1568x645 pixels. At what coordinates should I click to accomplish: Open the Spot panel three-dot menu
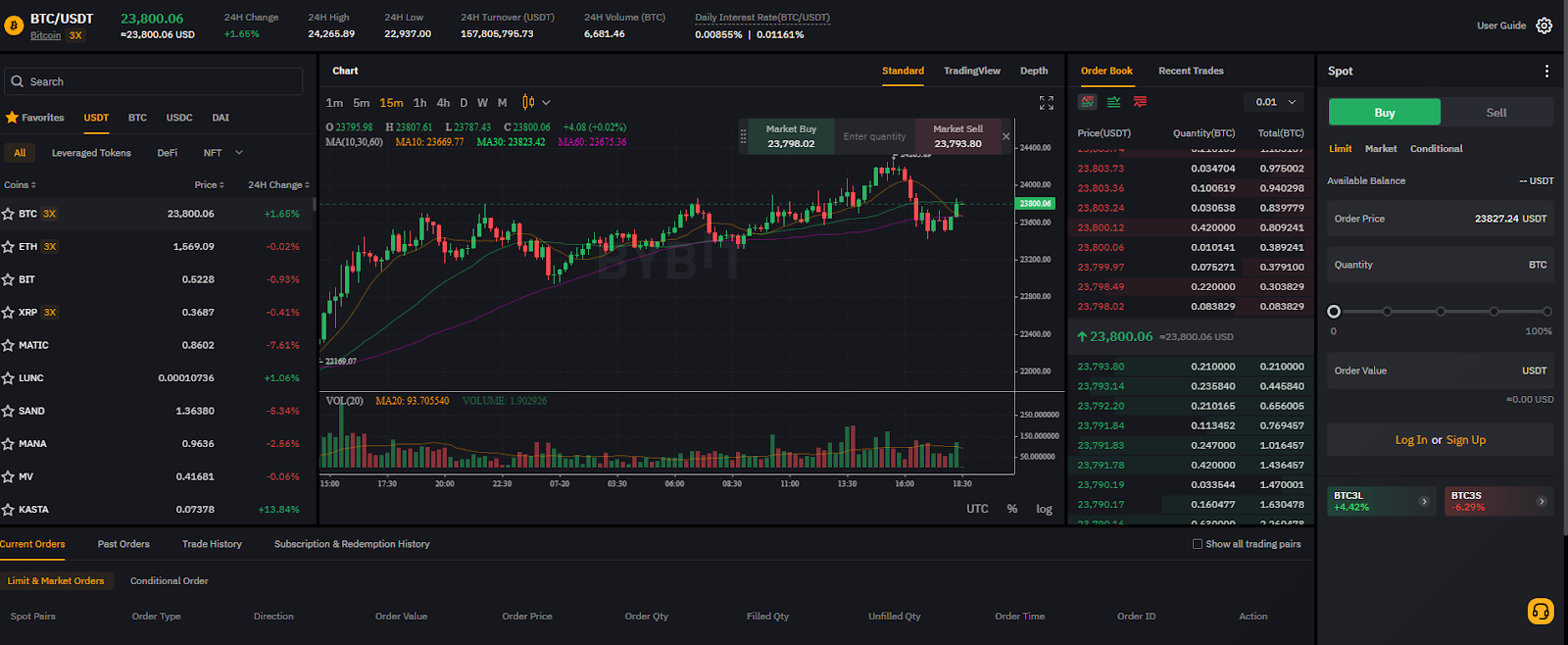pos(1546,71)
